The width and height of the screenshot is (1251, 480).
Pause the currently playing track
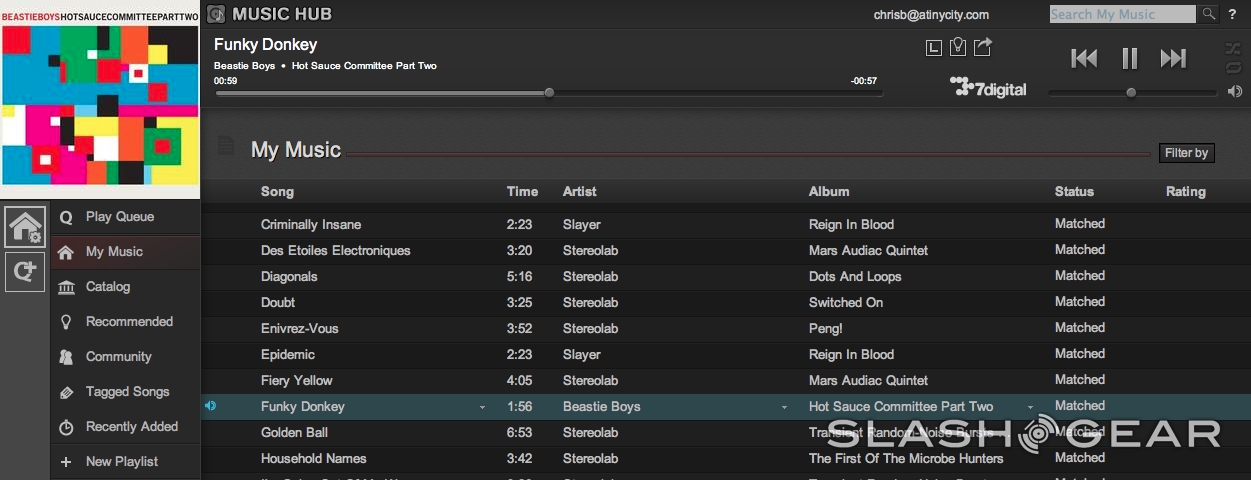(x=1129, y=59)
